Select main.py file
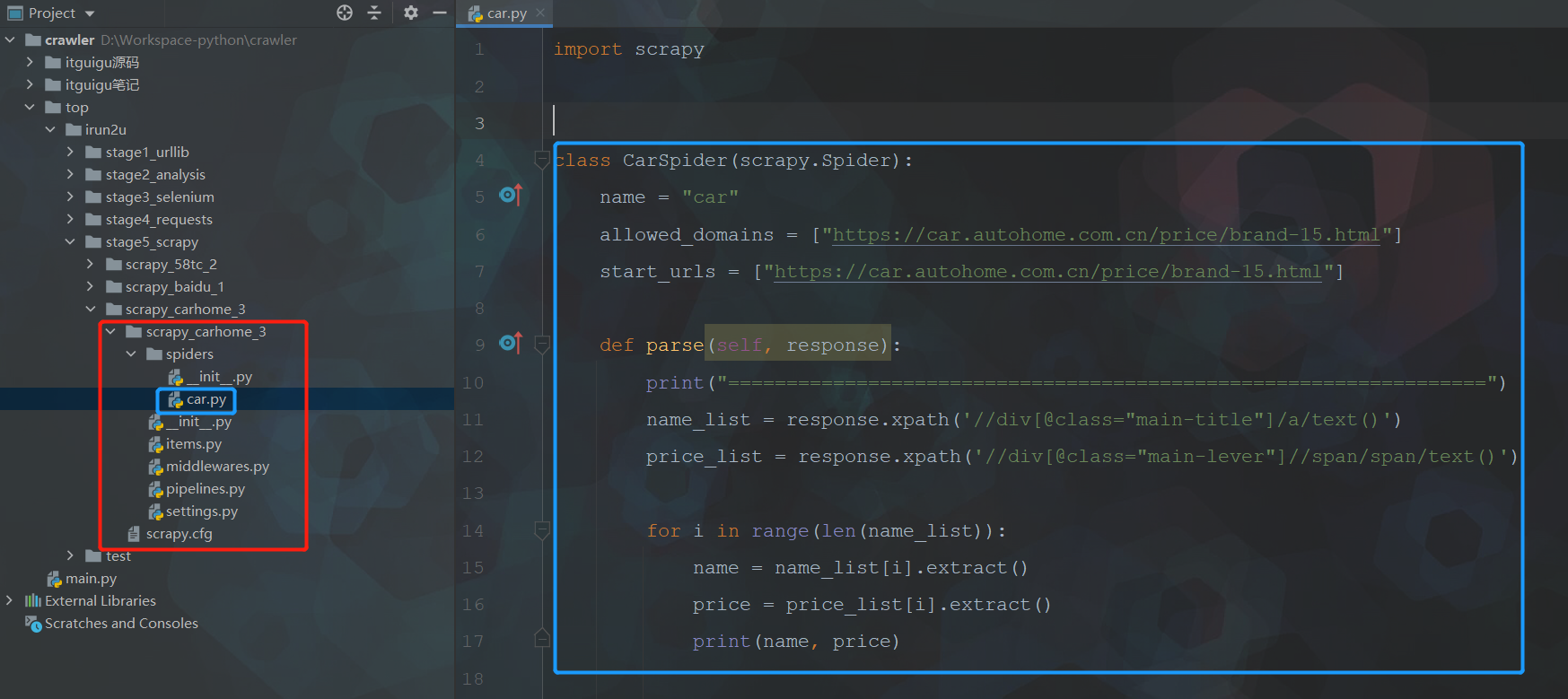 click(91, 579)
